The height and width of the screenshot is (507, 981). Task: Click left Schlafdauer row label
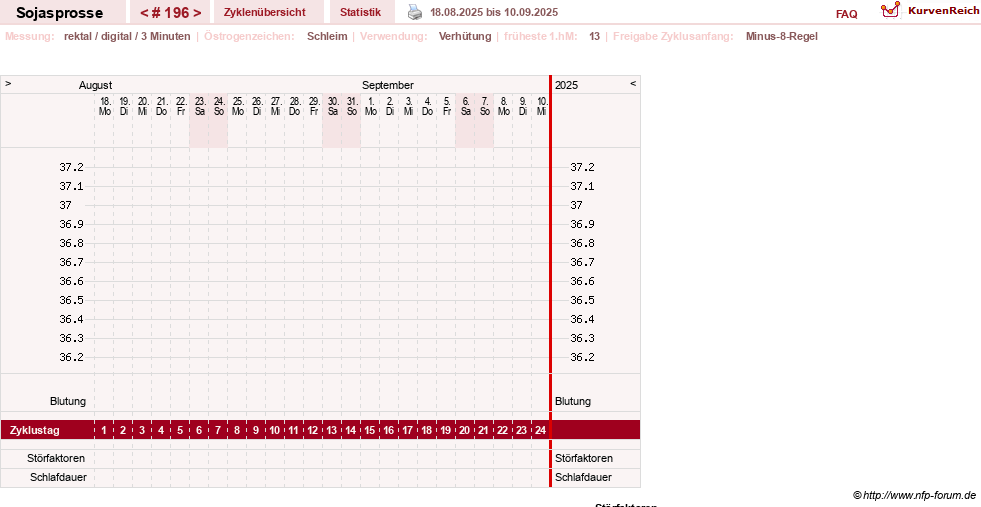click(x=58, y=477)
